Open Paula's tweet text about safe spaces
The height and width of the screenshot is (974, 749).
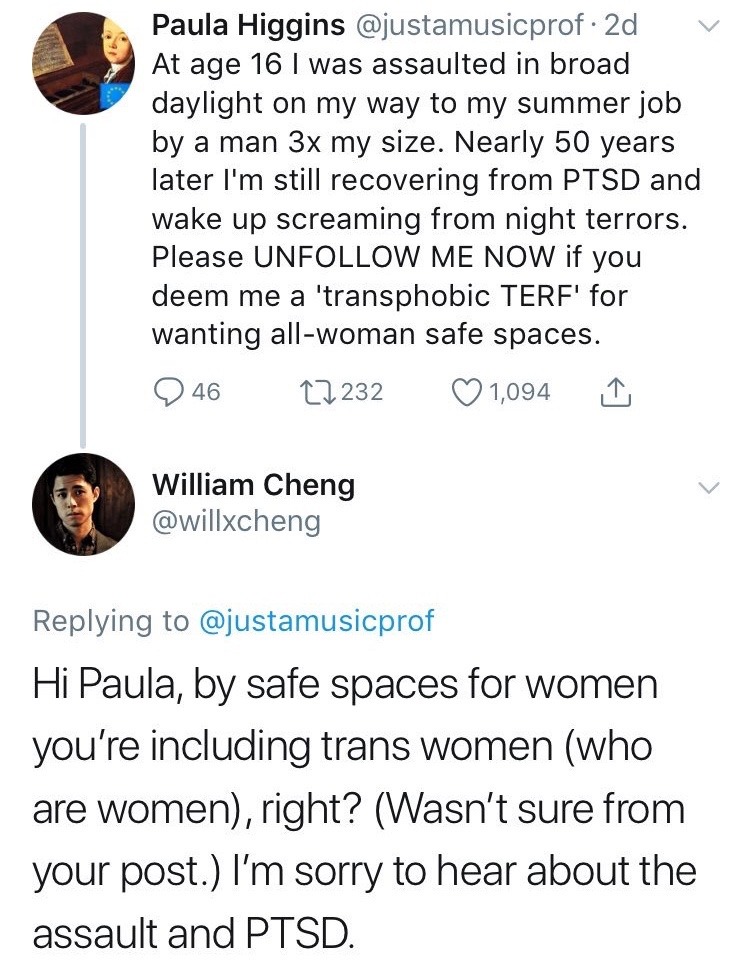400,200
